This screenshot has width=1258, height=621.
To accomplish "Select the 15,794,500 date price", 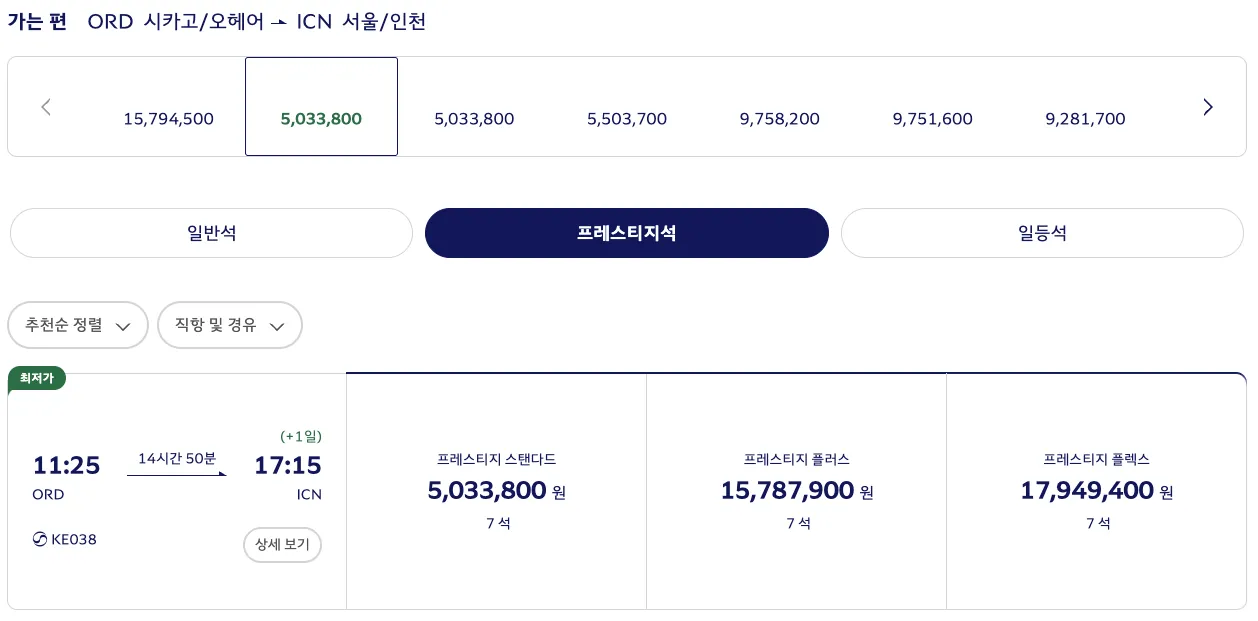I will (x=169, y=119).
